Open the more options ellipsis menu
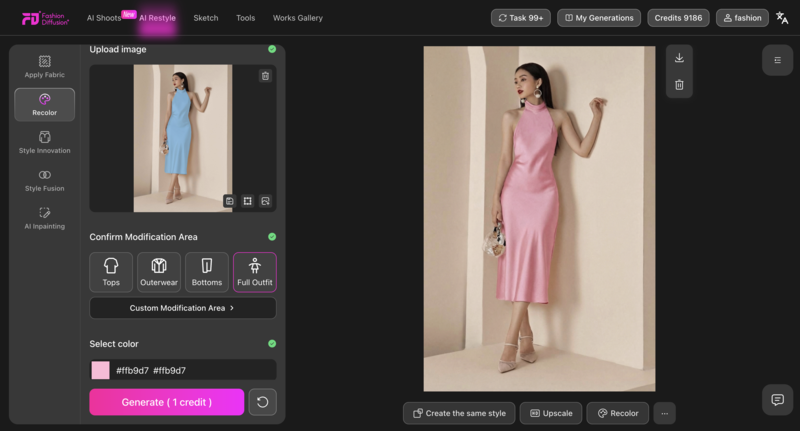The height and width of the screenshot is (431, 800). (x=664, y=413)
